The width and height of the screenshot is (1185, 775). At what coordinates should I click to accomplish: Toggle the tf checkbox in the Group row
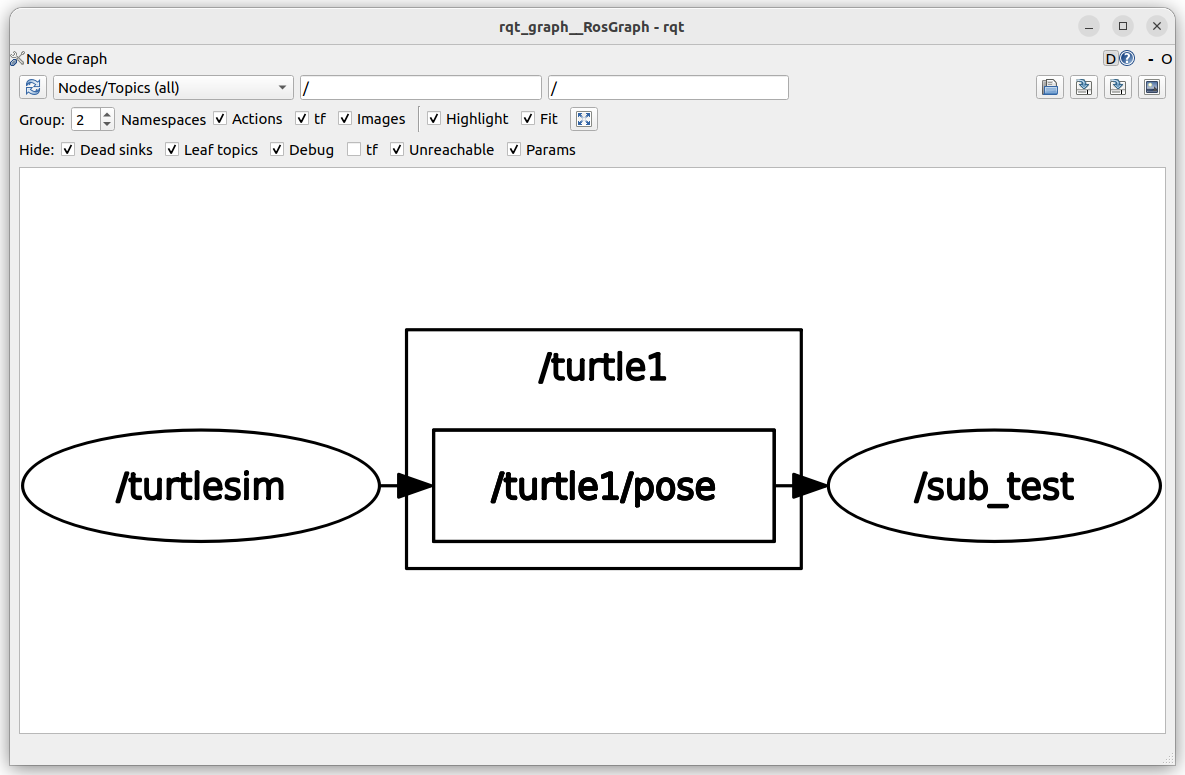pyautogui.click(x=302, y=119)
